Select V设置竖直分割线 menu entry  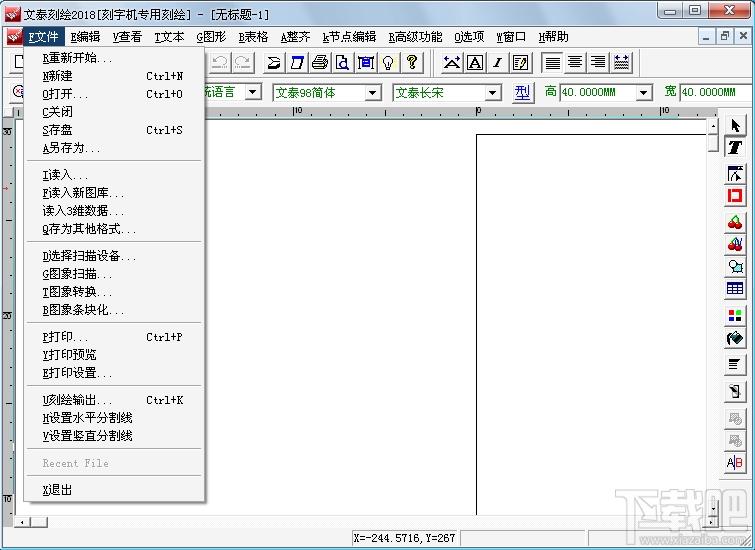115,436
